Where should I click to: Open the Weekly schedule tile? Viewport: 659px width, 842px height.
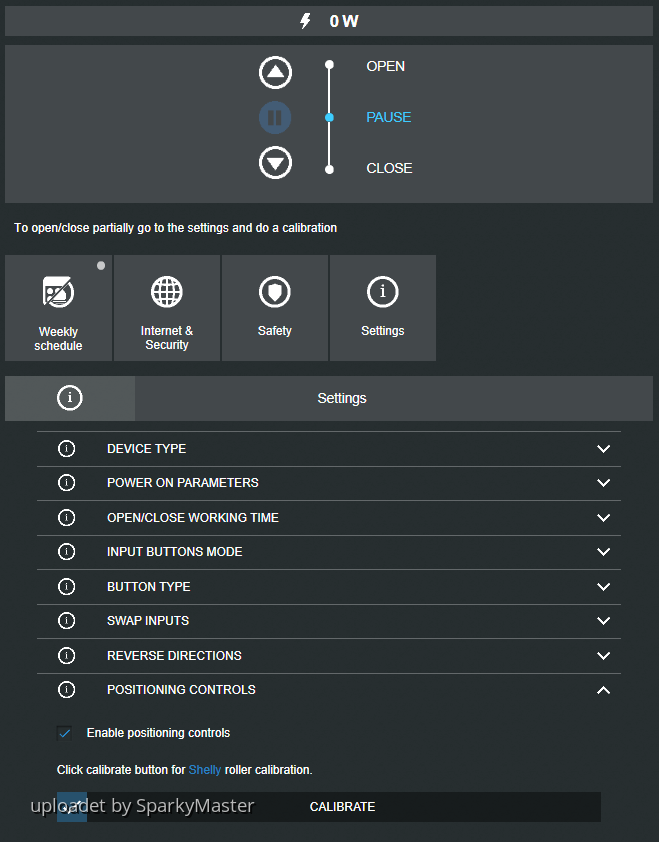click(x=59, y=308)
